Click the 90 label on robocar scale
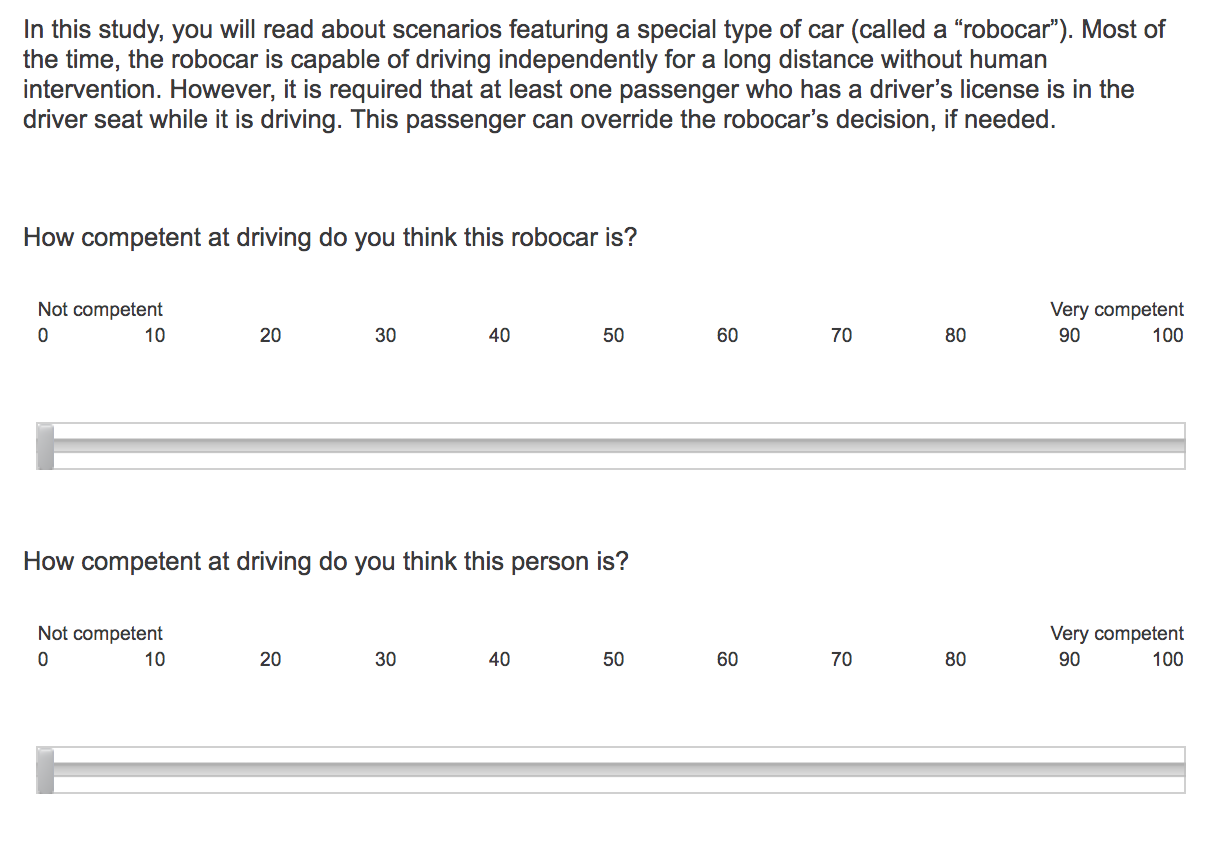The width and height of the screenshot is (1216, 844). pos(1069,336)
